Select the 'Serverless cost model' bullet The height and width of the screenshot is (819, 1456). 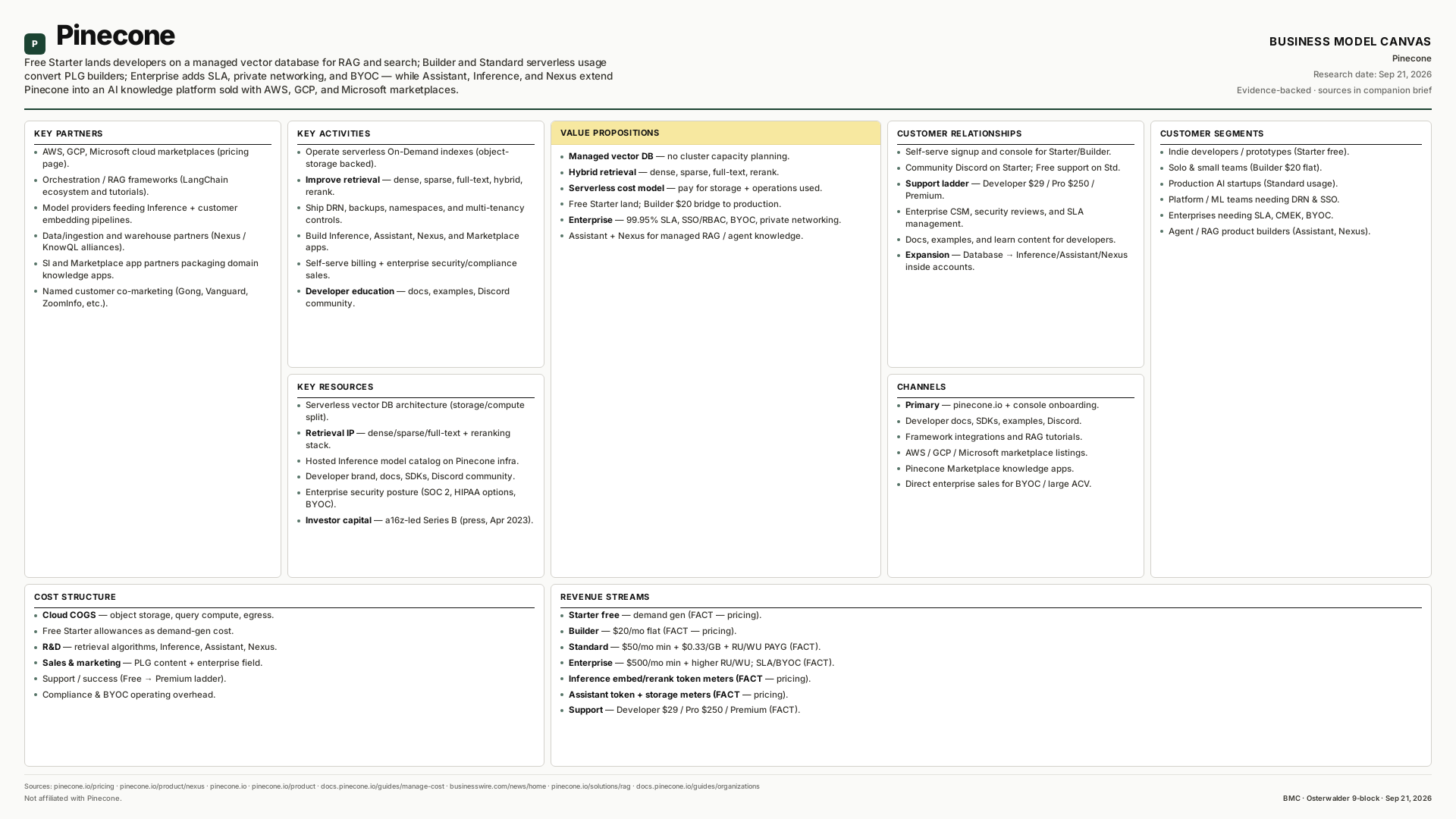click(x=695, y=188)
